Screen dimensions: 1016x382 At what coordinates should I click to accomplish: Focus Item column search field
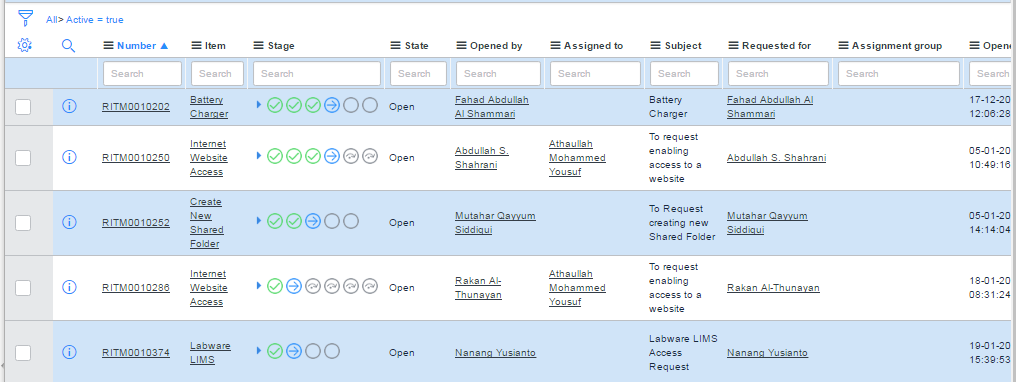tap(217, 74)
